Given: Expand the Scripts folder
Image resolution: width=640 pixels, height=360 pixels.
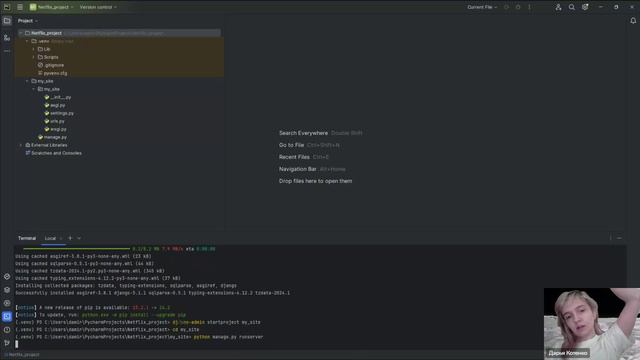Looking at the screenshot, I should (x=33, y=57).
